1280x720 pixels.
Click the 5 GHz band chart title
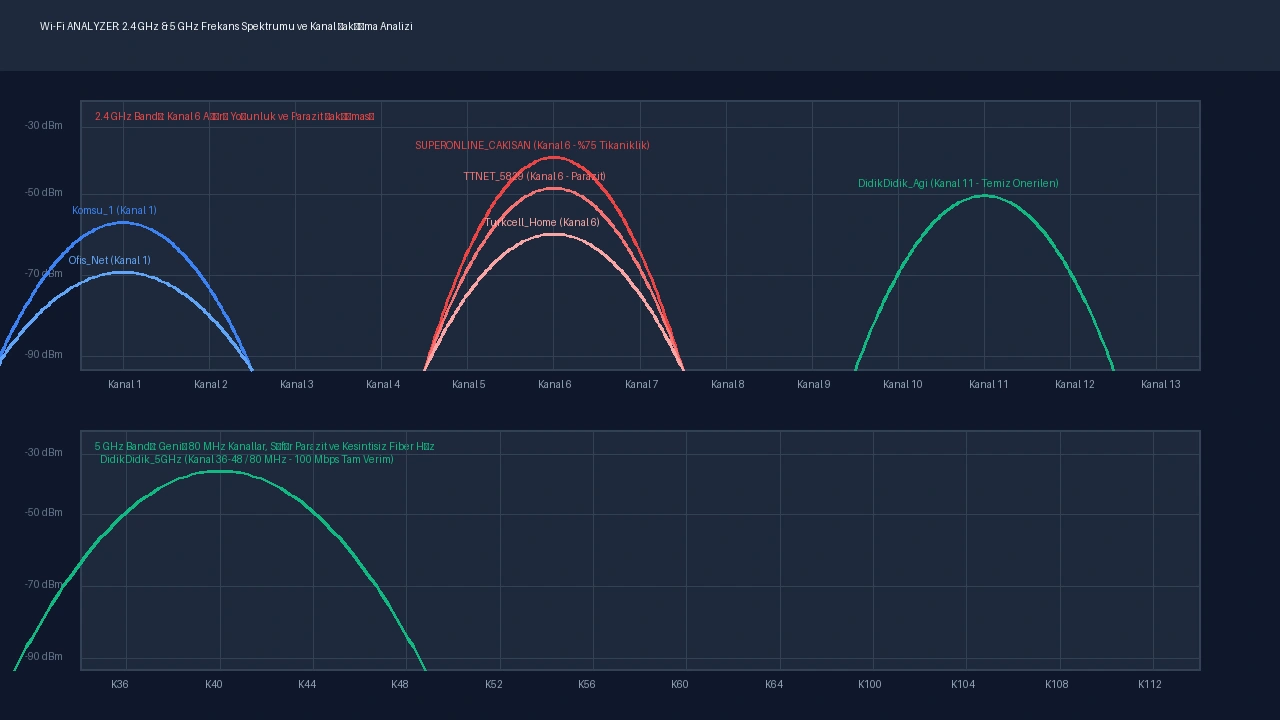(265, 446)
